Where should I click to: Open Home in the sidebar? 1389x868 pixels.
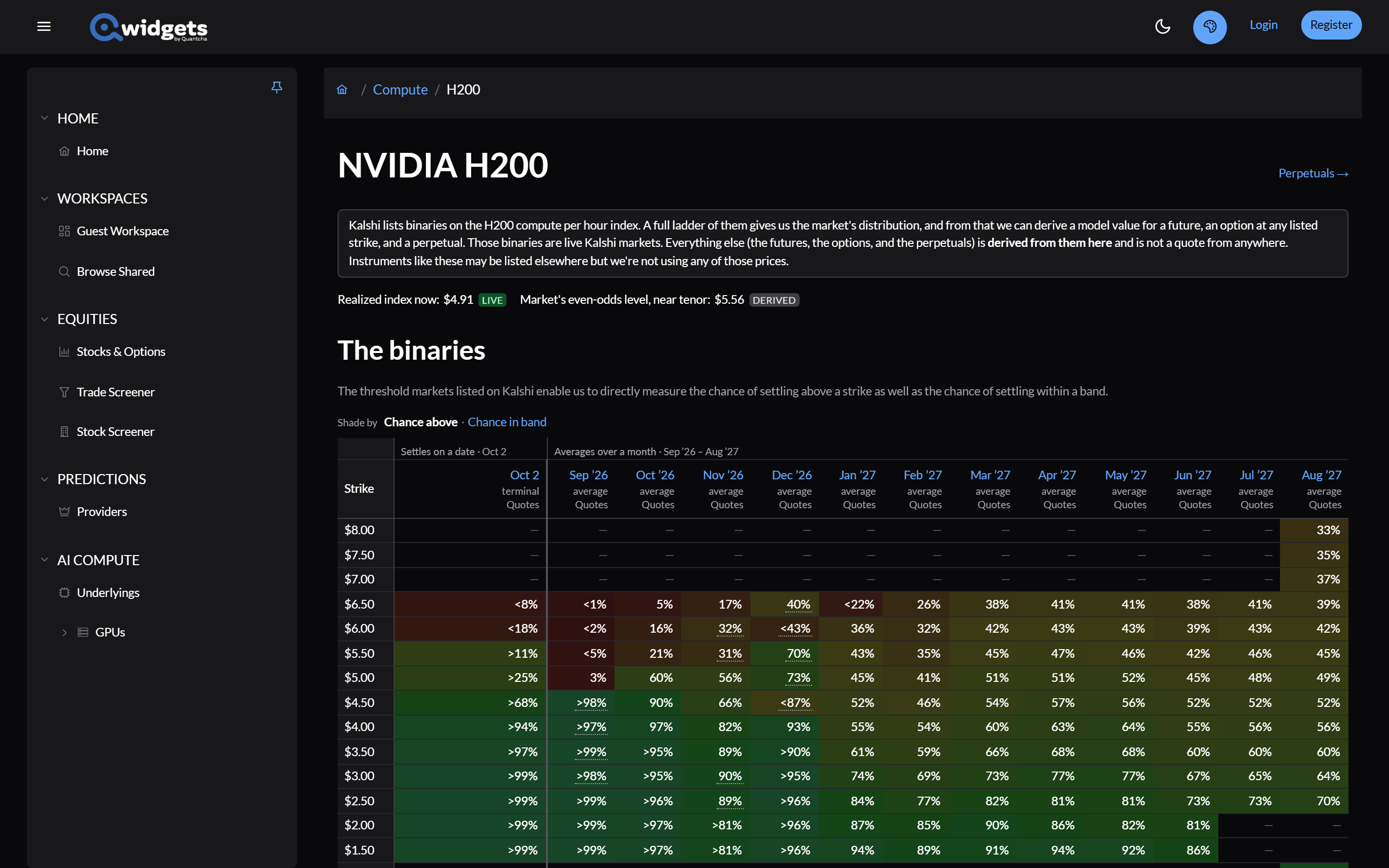pyautogui.click(x=93, y=151)
